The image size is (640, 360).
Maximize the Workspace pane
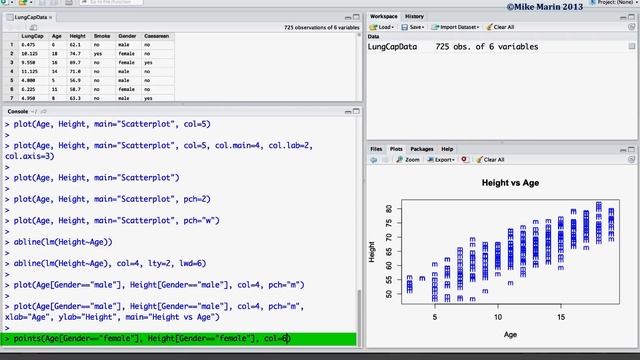click(631, 17)
